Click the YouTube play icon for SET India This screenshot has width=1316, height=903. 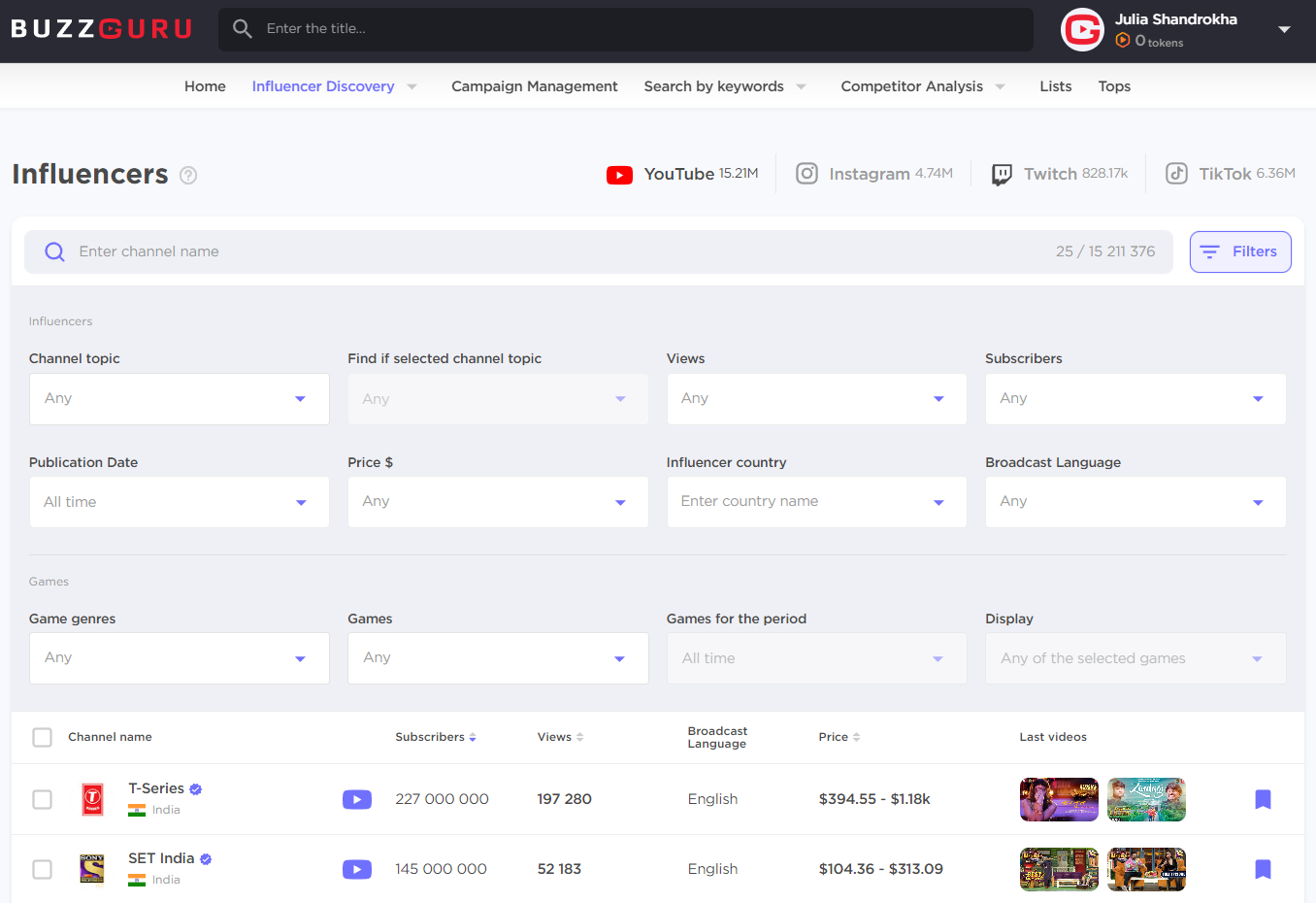coord(356,869)
